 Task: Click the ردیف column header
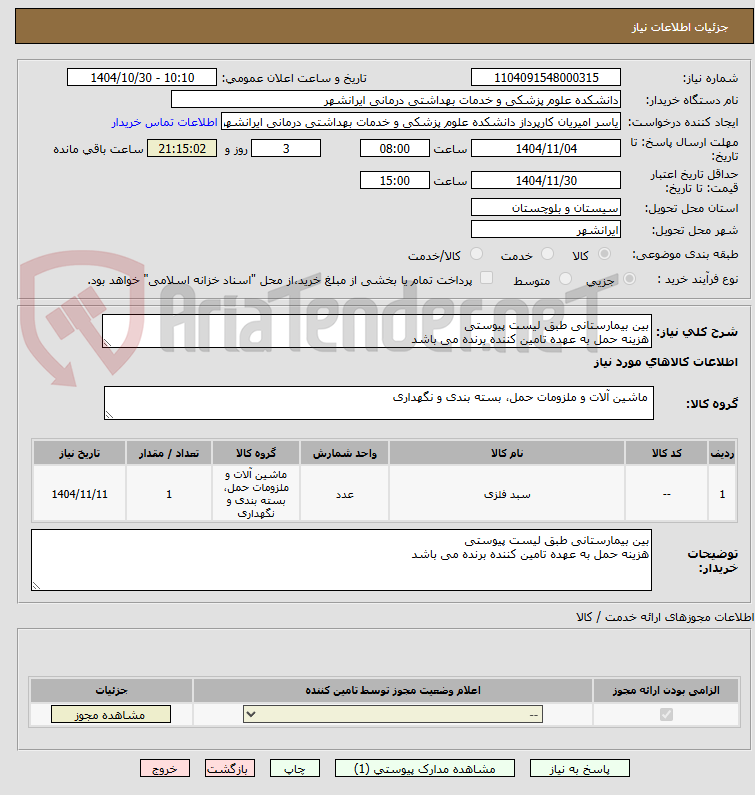[x=722, y=453]
